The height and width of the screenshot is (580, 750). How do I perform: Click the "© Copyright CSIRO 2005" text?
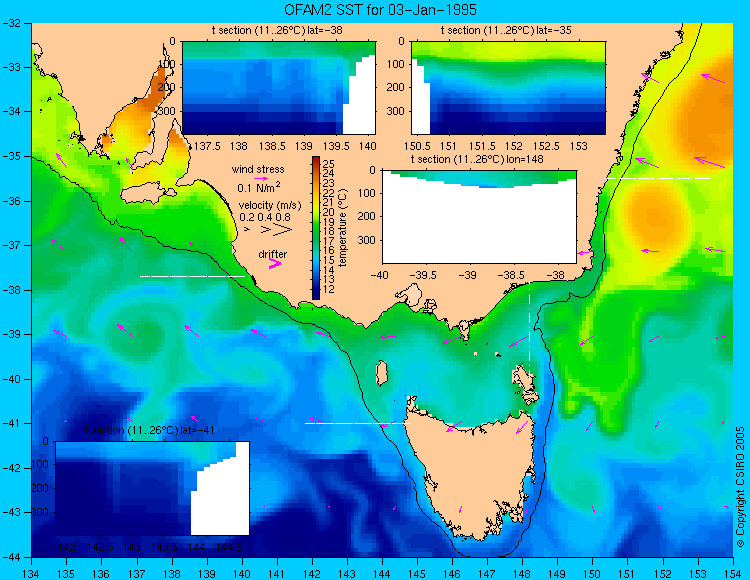coord(740,487)
